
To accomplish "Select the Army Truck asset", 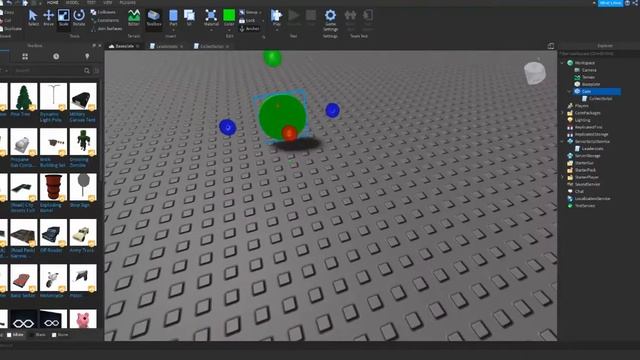I will (83, 236).
